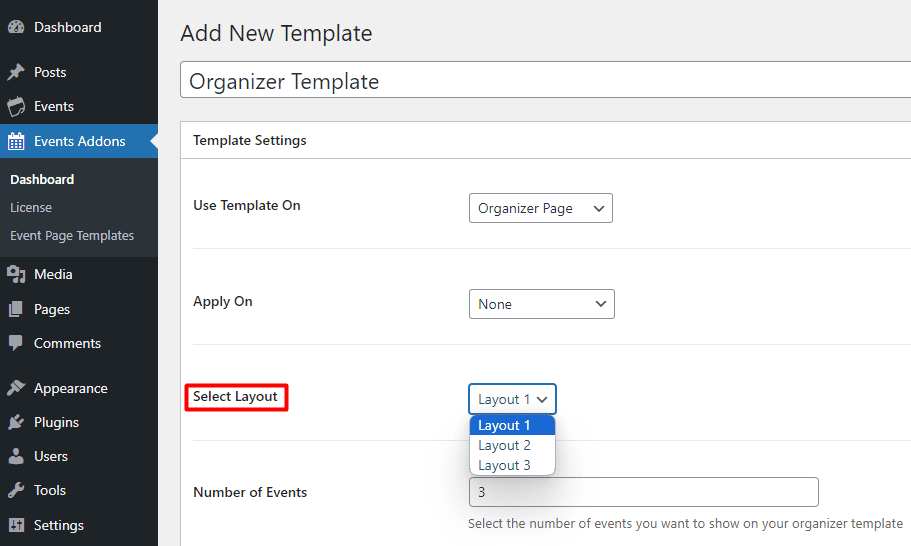Click the Plugins plug icon
Screen dimensions: 911x546
tap(16, 422)
